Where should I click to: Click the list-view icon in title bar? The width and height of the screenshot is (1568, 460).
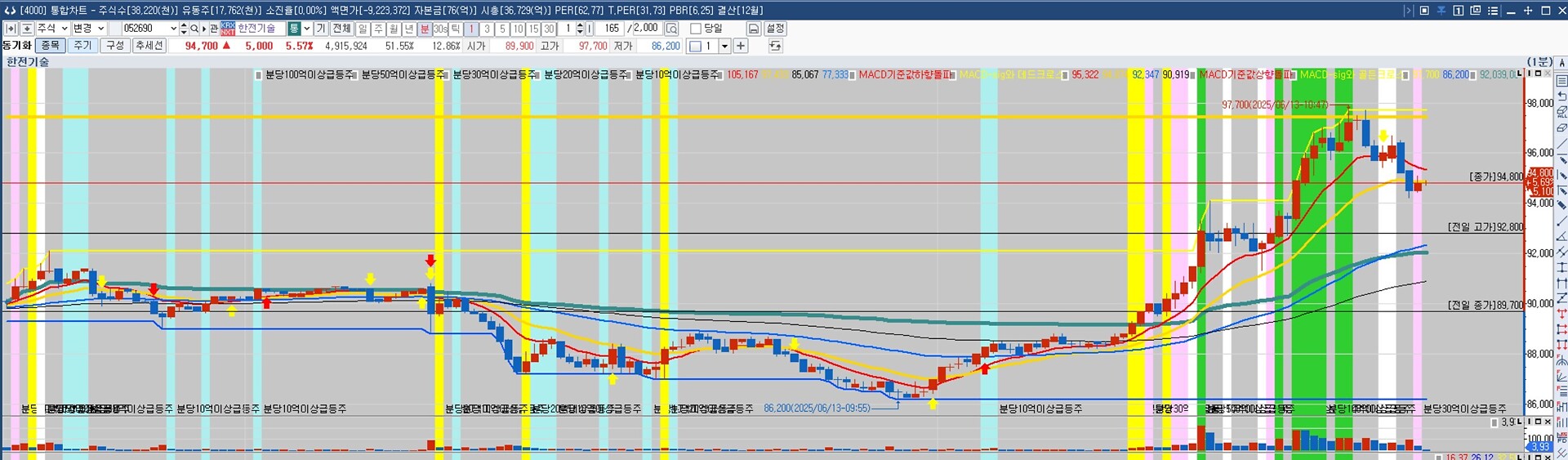click(1493, 11)
